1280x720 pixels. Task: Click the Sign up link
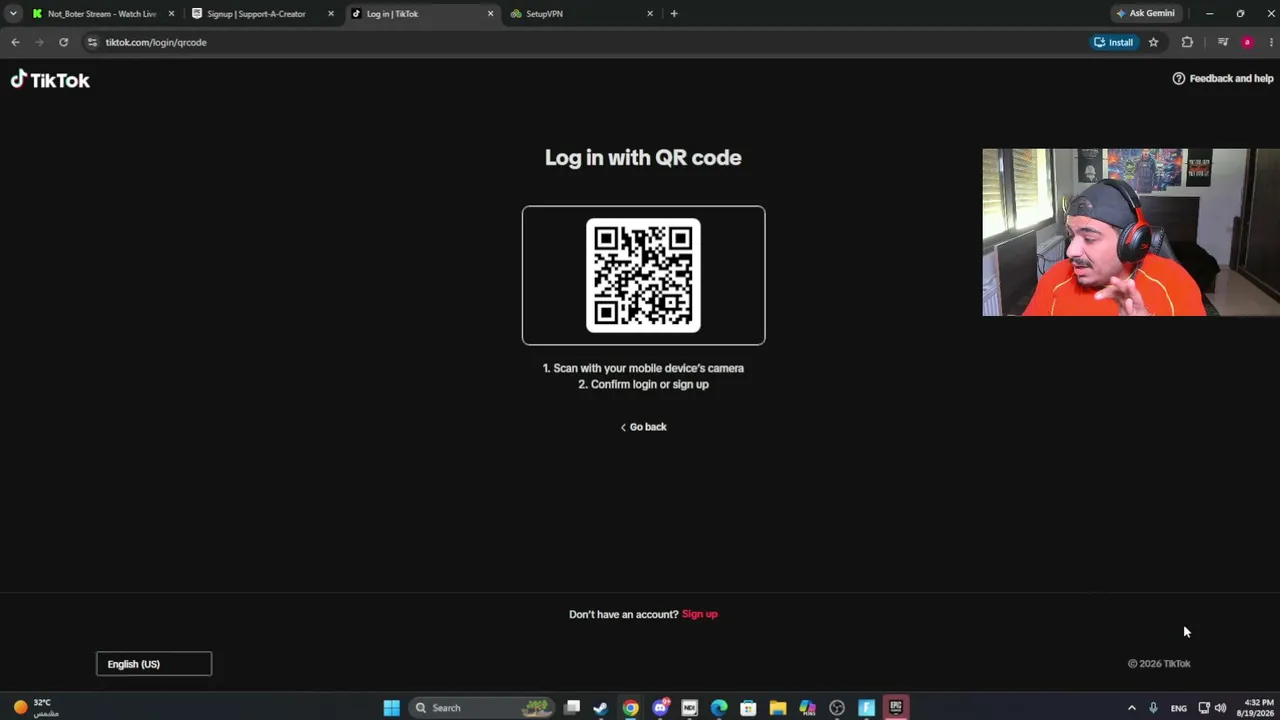click(700, 614)
